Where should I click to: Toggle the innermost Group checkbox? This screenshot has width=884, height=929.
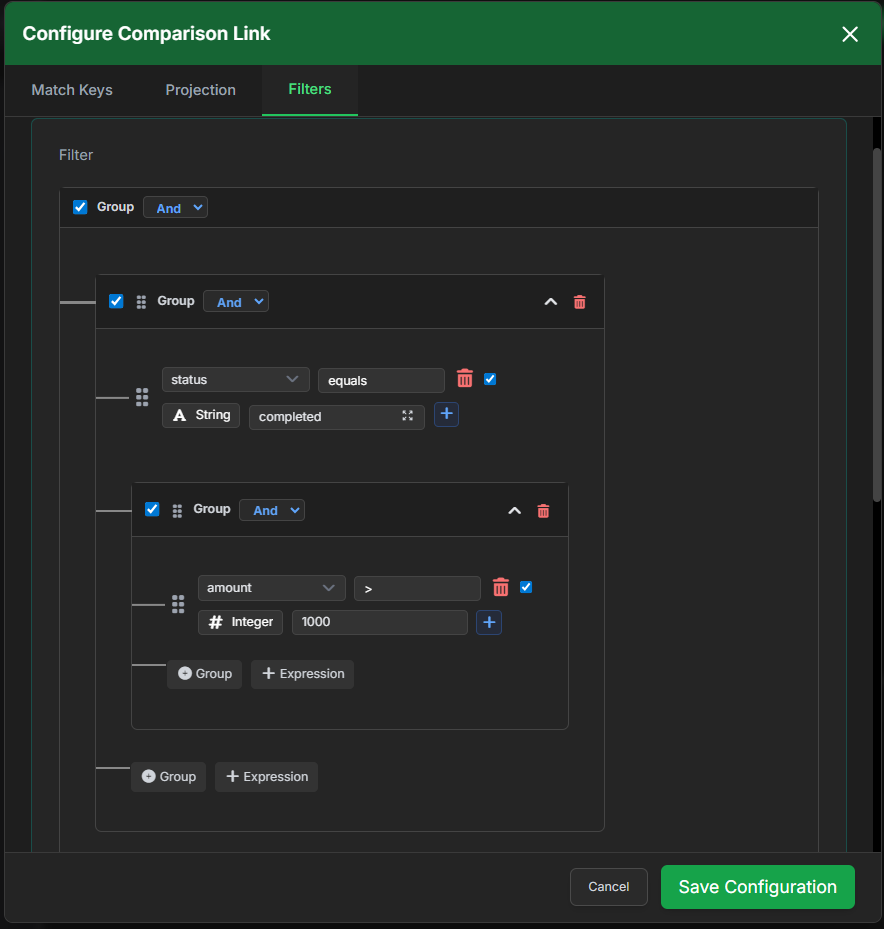coord(152,510)
